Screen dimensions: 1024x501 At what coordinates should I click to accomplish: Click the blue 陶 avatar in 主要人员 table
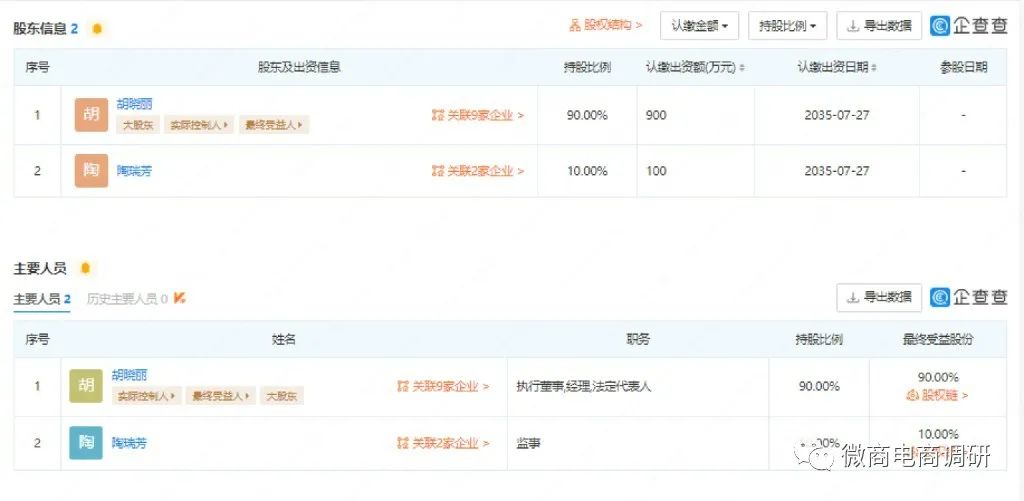click(86, 442)
